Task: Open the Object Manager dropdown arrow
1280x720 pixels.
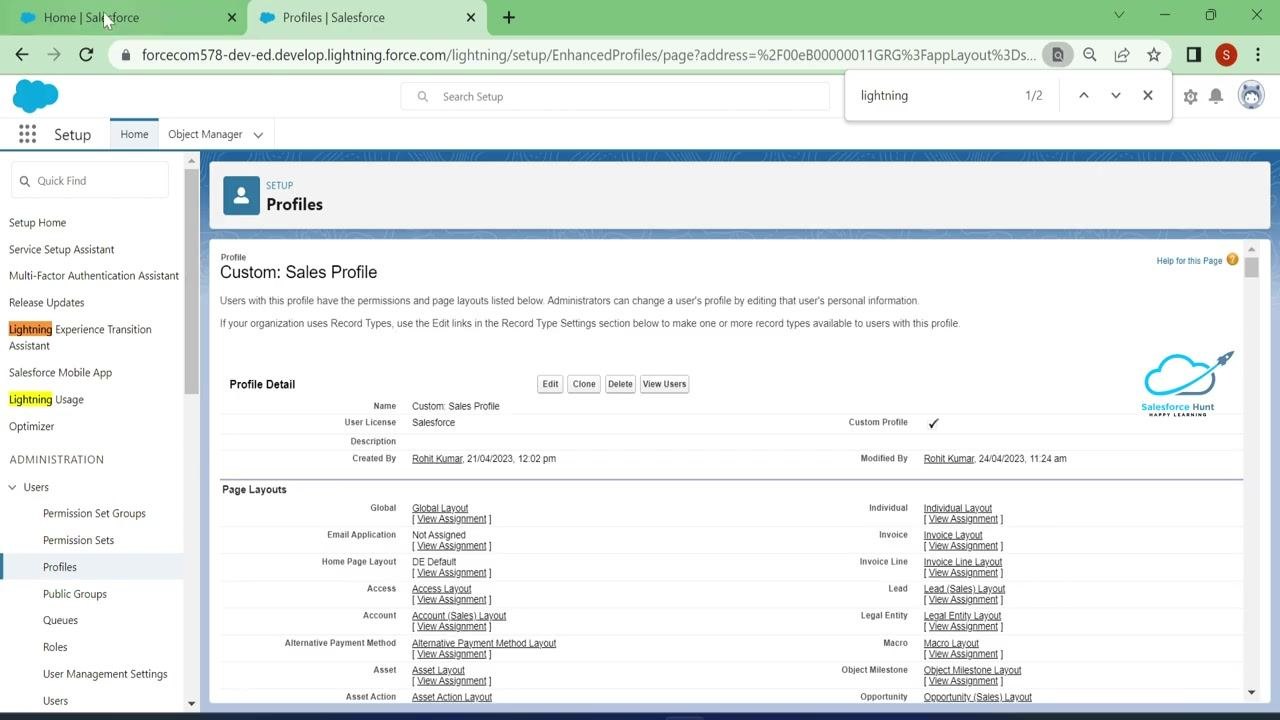Action: (x=258, y=135)
